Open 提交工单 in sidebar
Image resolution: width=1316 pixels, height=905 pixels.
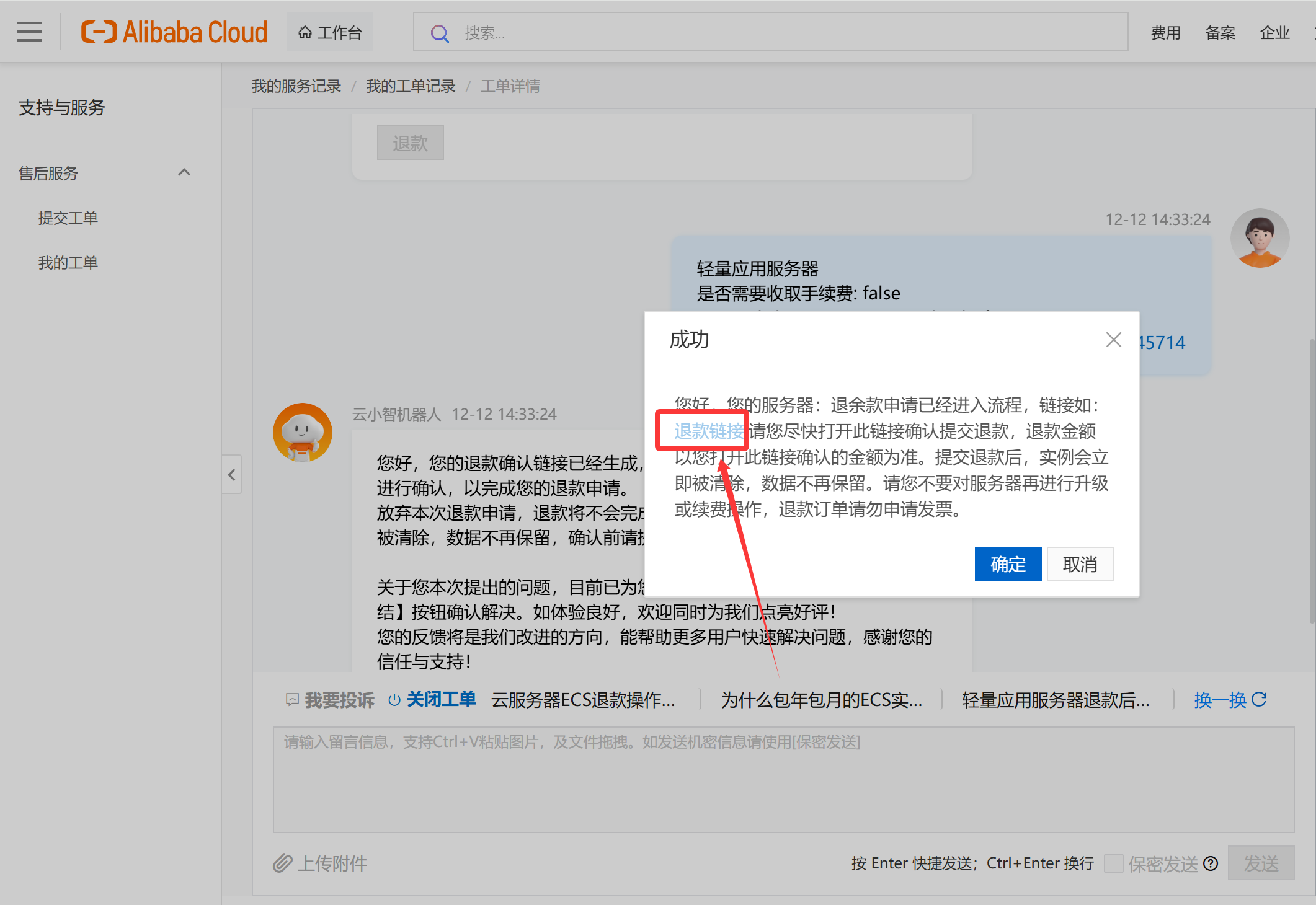(68, 218)
